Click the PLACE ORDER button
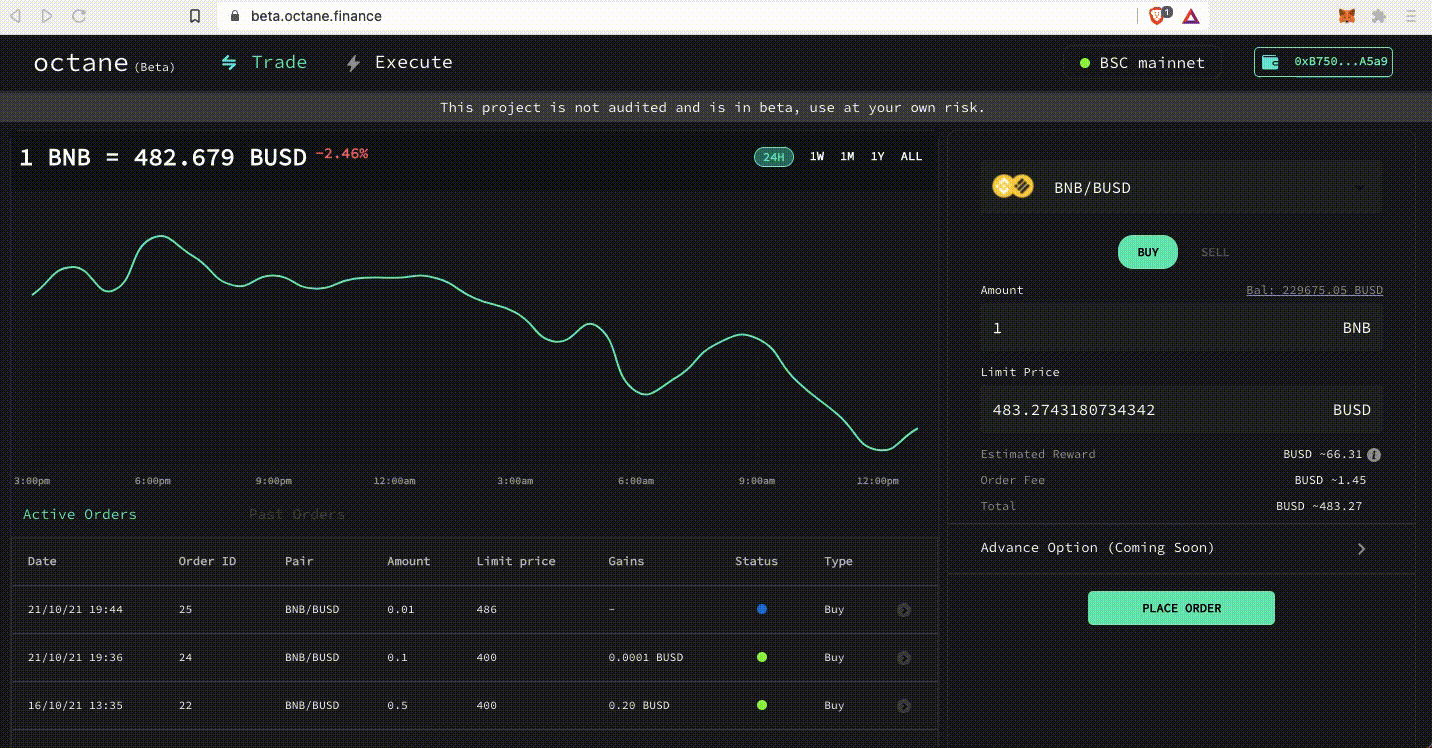The height and width of the screenshot is (748, 1432). click(1181, 608)
